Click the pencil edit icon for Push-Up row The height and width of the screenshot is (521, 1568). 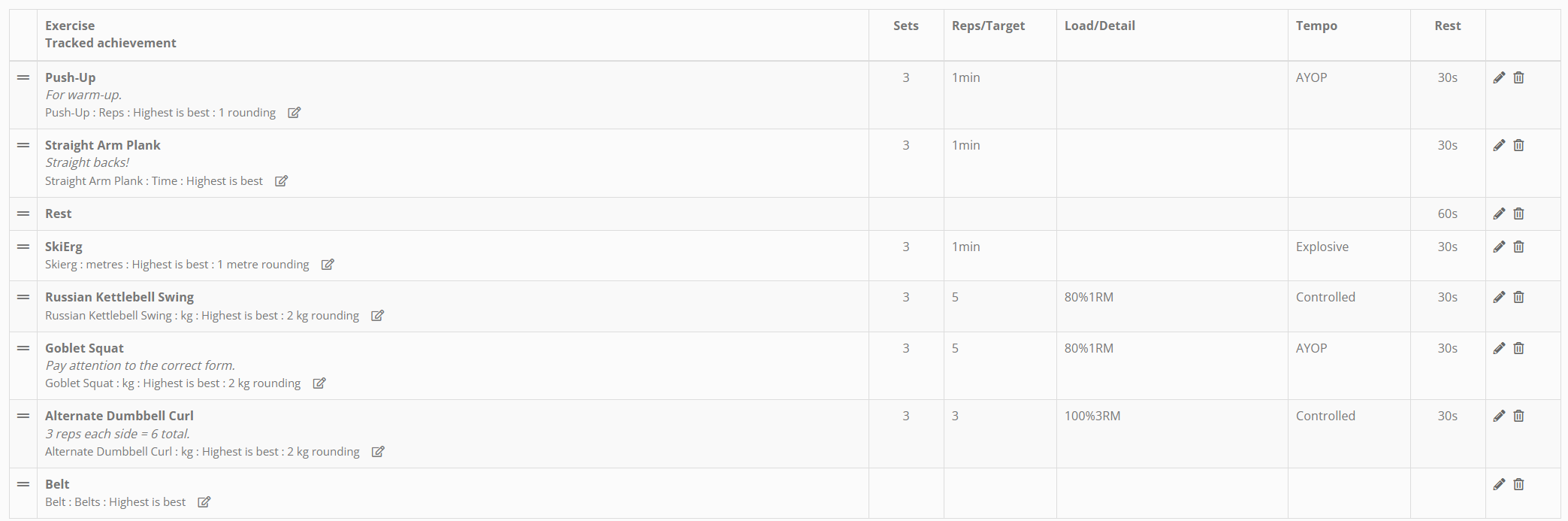coord(1499,77)
